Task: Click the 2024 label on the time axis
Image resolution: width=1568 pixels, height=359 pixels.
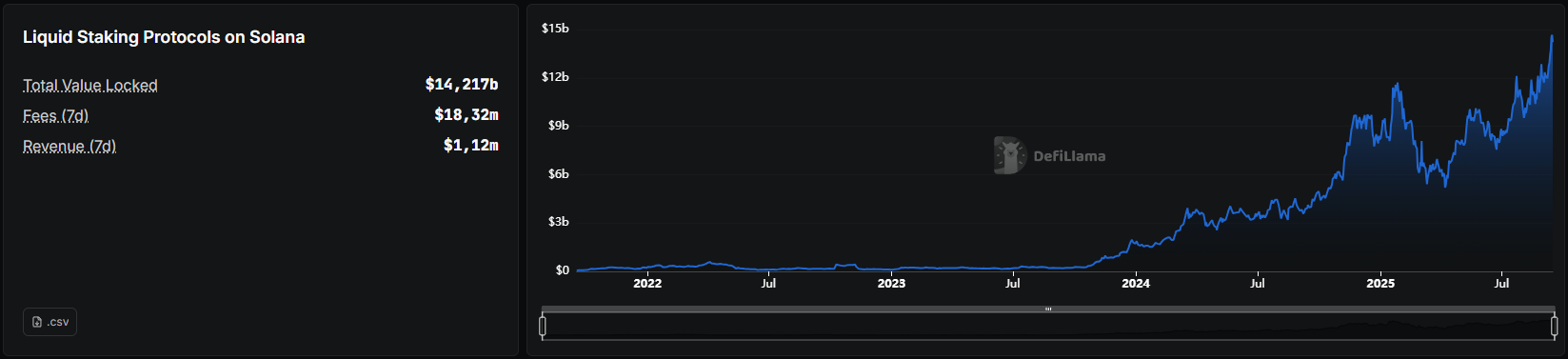Action: click(x=1136, y=284)
